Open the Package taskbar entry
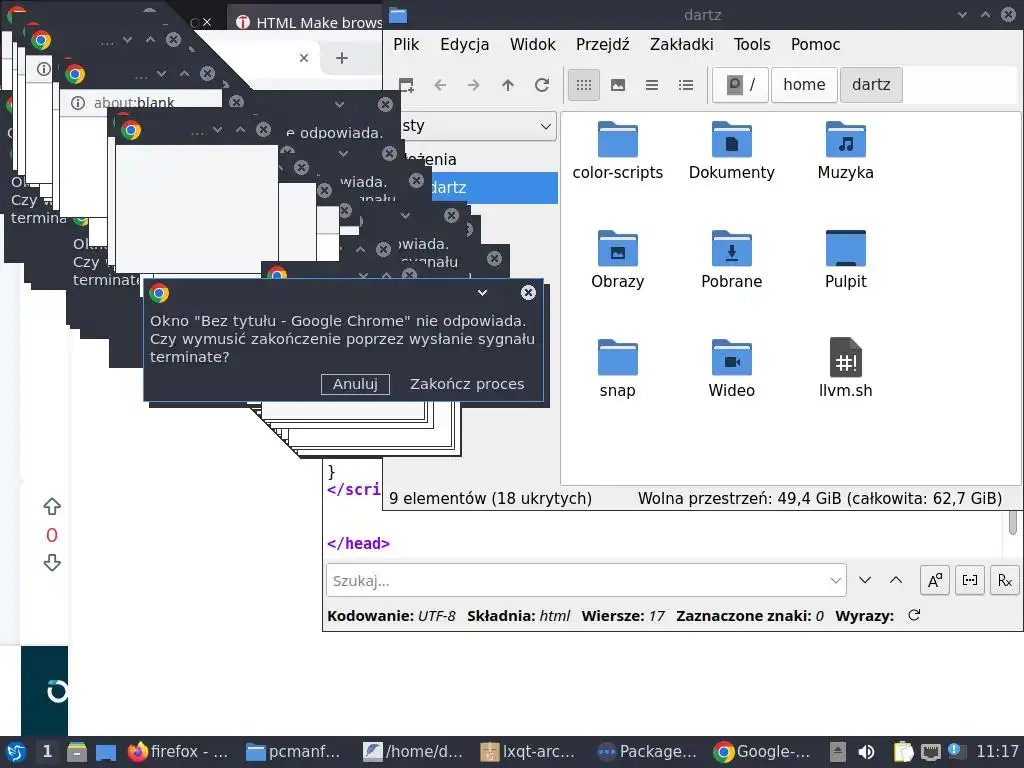1024x768 pixels. pyautogui.click(x=647, y=752)
